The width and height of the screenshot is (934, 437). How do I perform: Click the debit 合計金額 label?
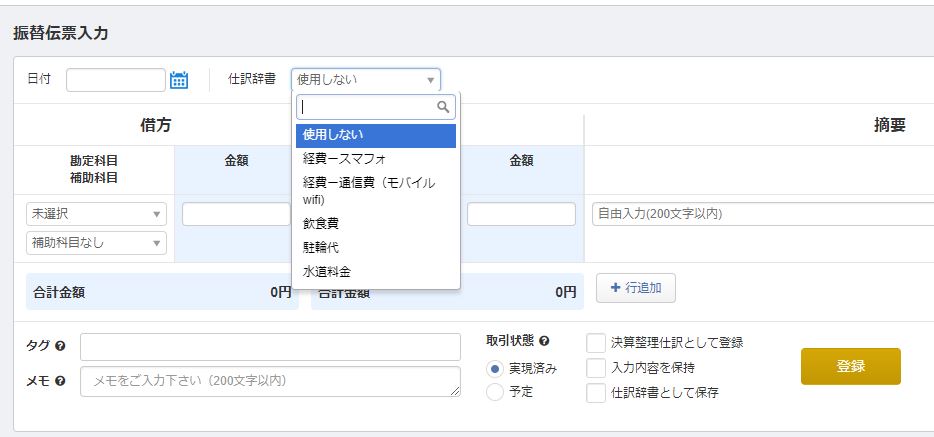coord(59,292)
